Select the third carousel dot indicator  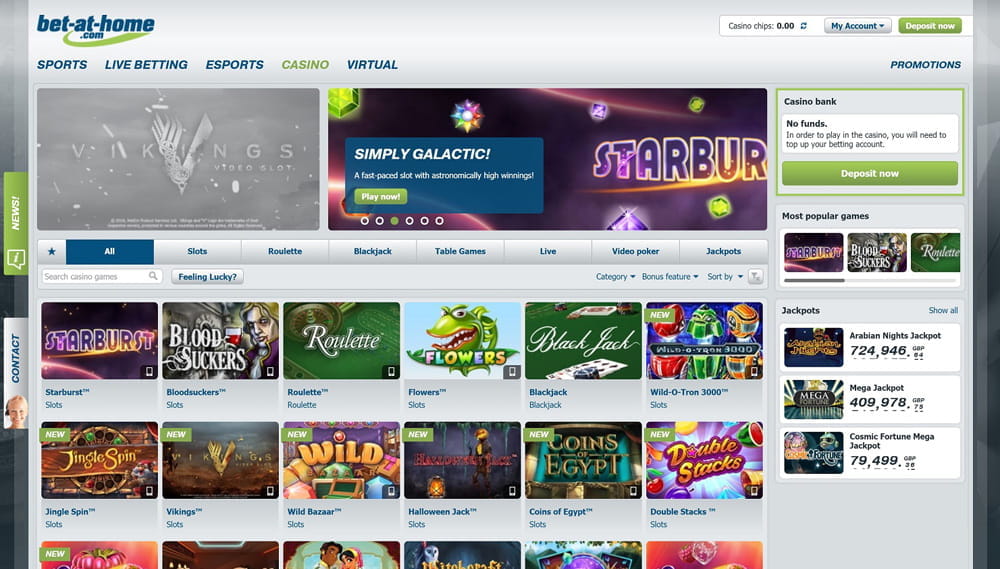pyautogui.click(x=395, y=220)
